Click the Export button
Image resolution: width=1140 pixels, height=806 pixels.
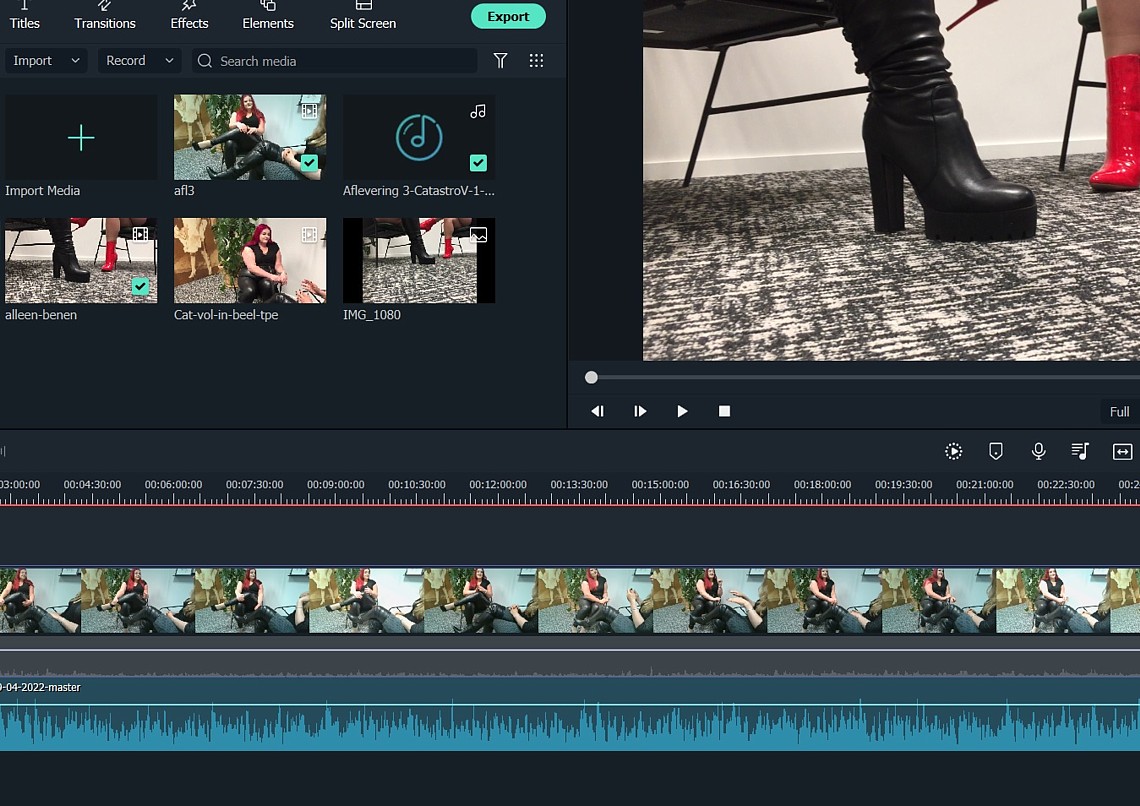pyautogui.click(x=508, y=16)
